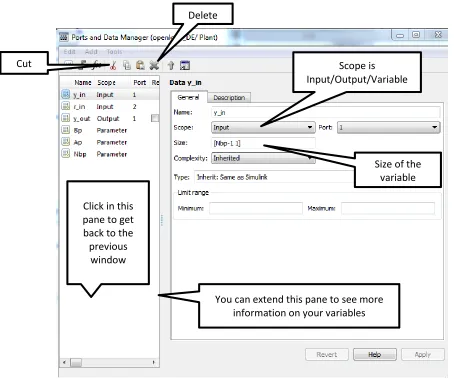Open the Edit menu
The height and width of the screenshot is (379, 454).
[x=69, y=51]
